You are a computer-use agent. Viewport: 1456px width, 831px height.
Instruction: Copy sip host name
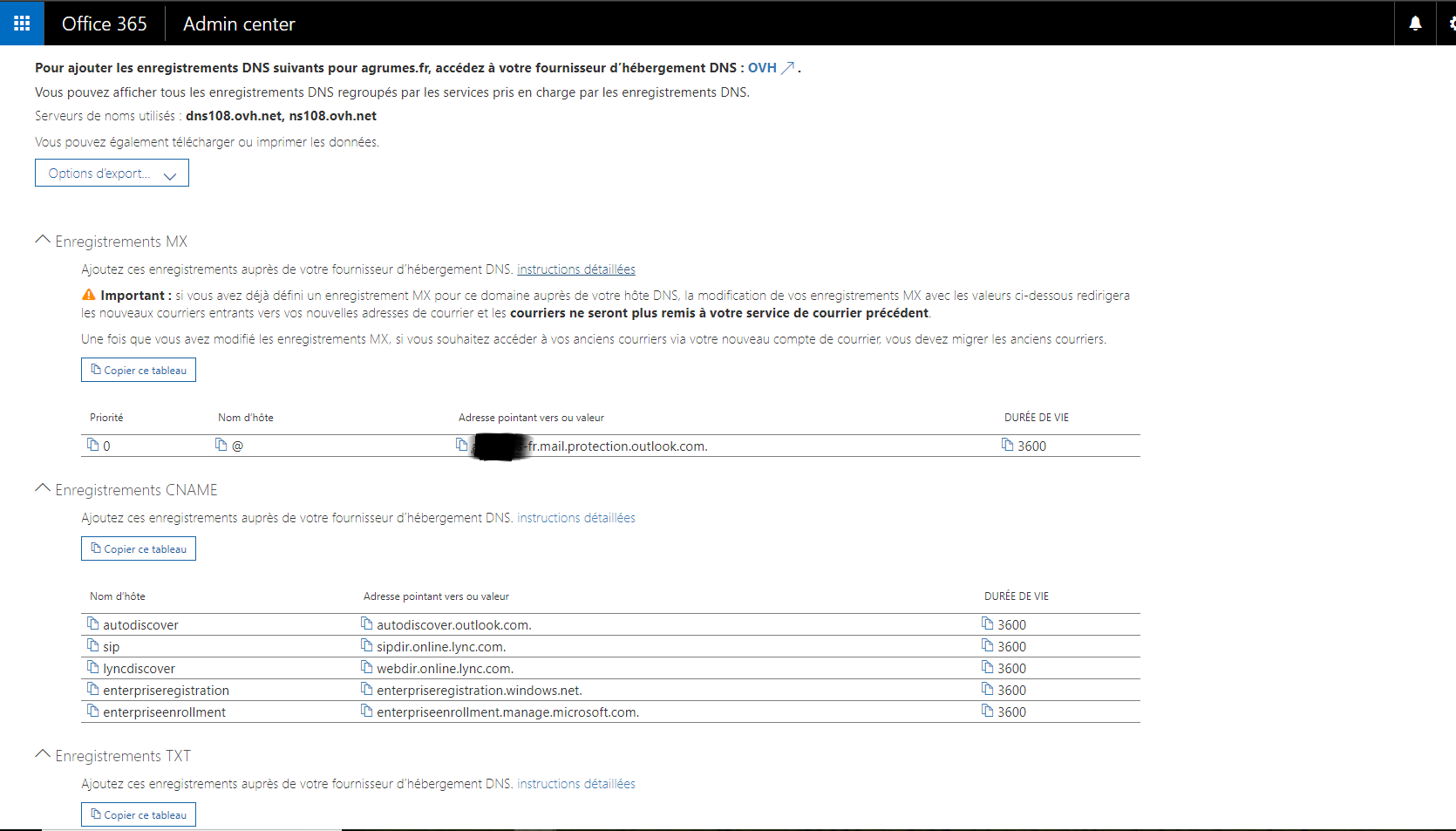pos(92,645)
